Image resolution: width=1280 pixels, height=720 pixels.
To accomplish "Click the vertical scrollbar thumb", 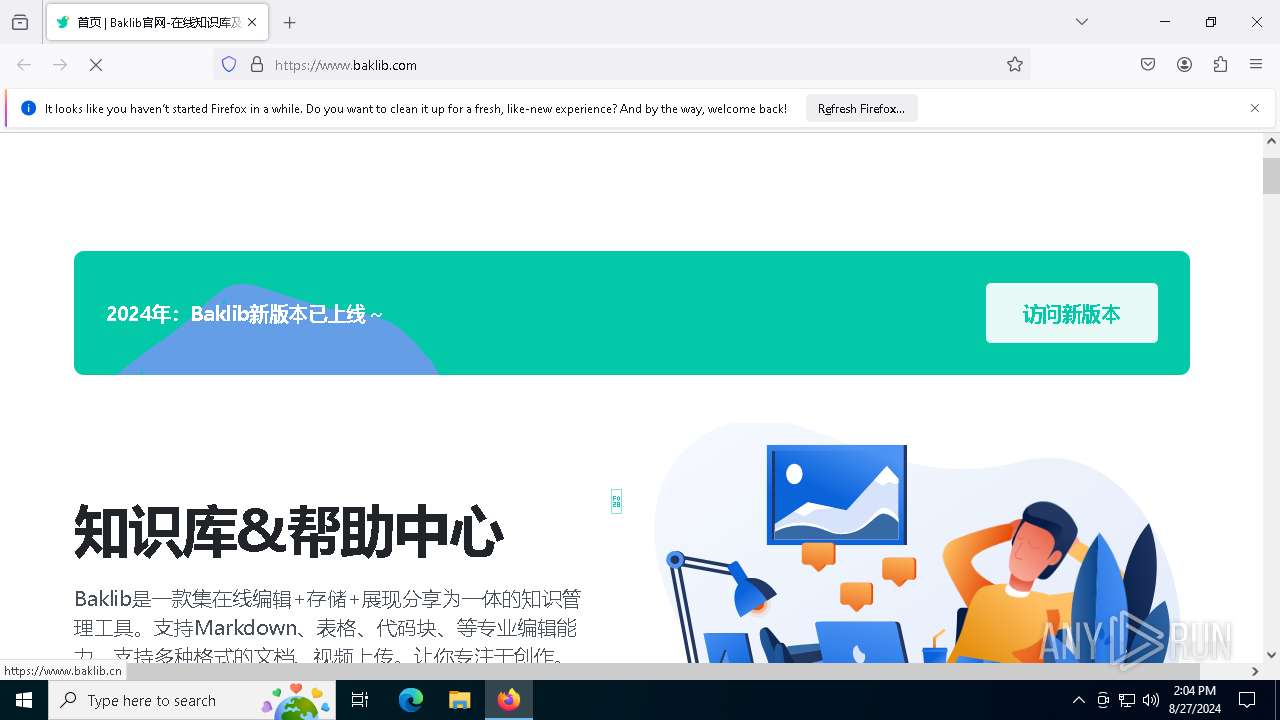I will [1271, 175].
